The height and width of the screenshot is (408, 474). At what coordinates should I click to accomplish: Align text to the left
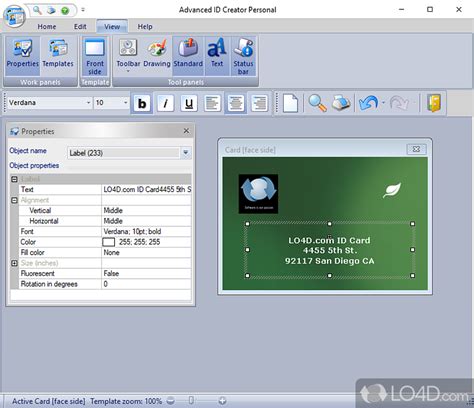(213, 103)
